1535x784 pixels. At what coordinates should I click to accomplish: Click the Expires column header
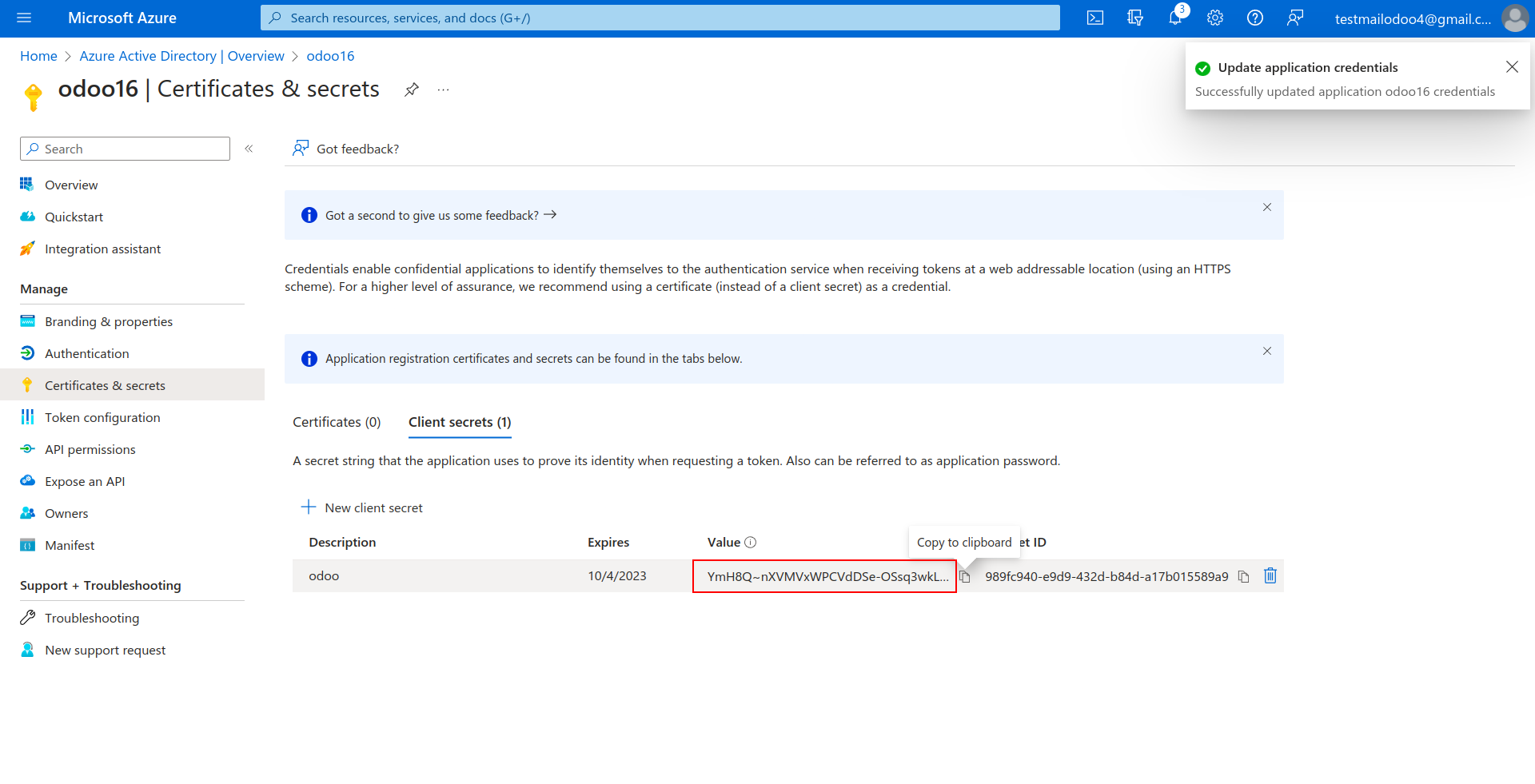[x=608, y=543]
